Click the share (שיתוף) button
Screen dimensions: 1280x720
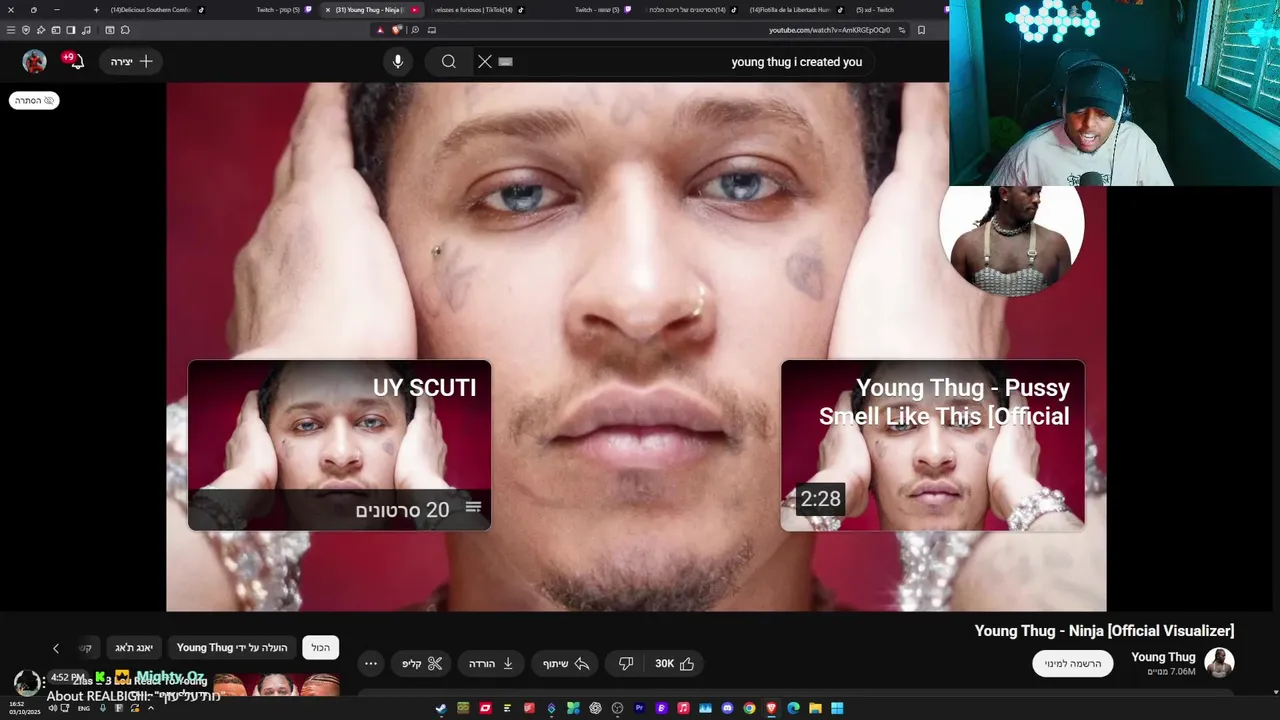pos(566,663)
